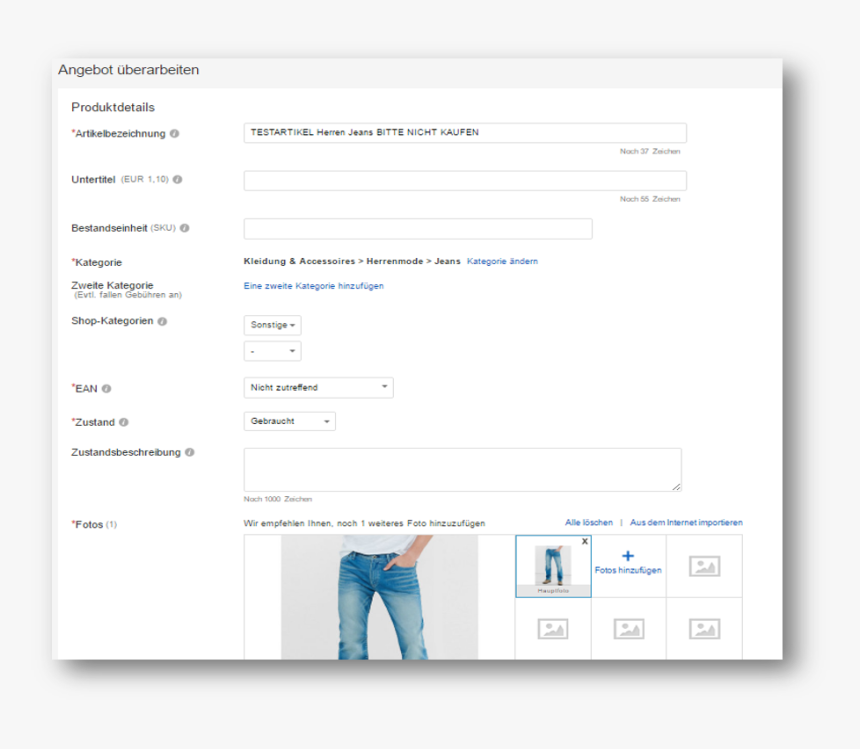Remove the Hauptfoto thumbnail with X
Screen dimensions: 860x749
point(585,541)
